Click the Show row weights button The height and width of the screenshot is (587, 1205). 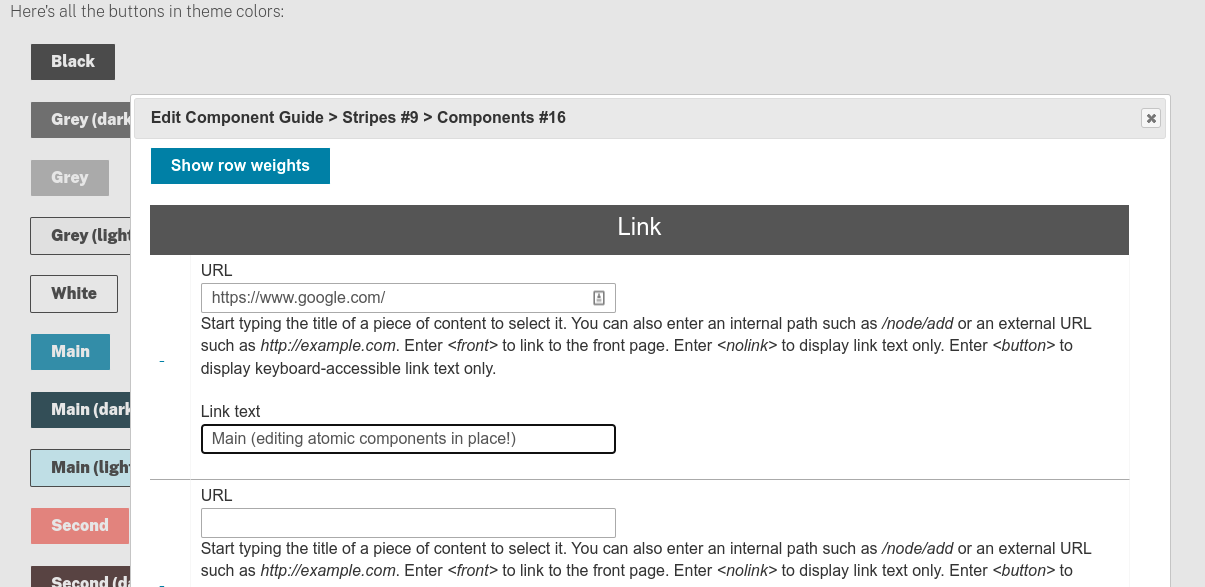240,165
